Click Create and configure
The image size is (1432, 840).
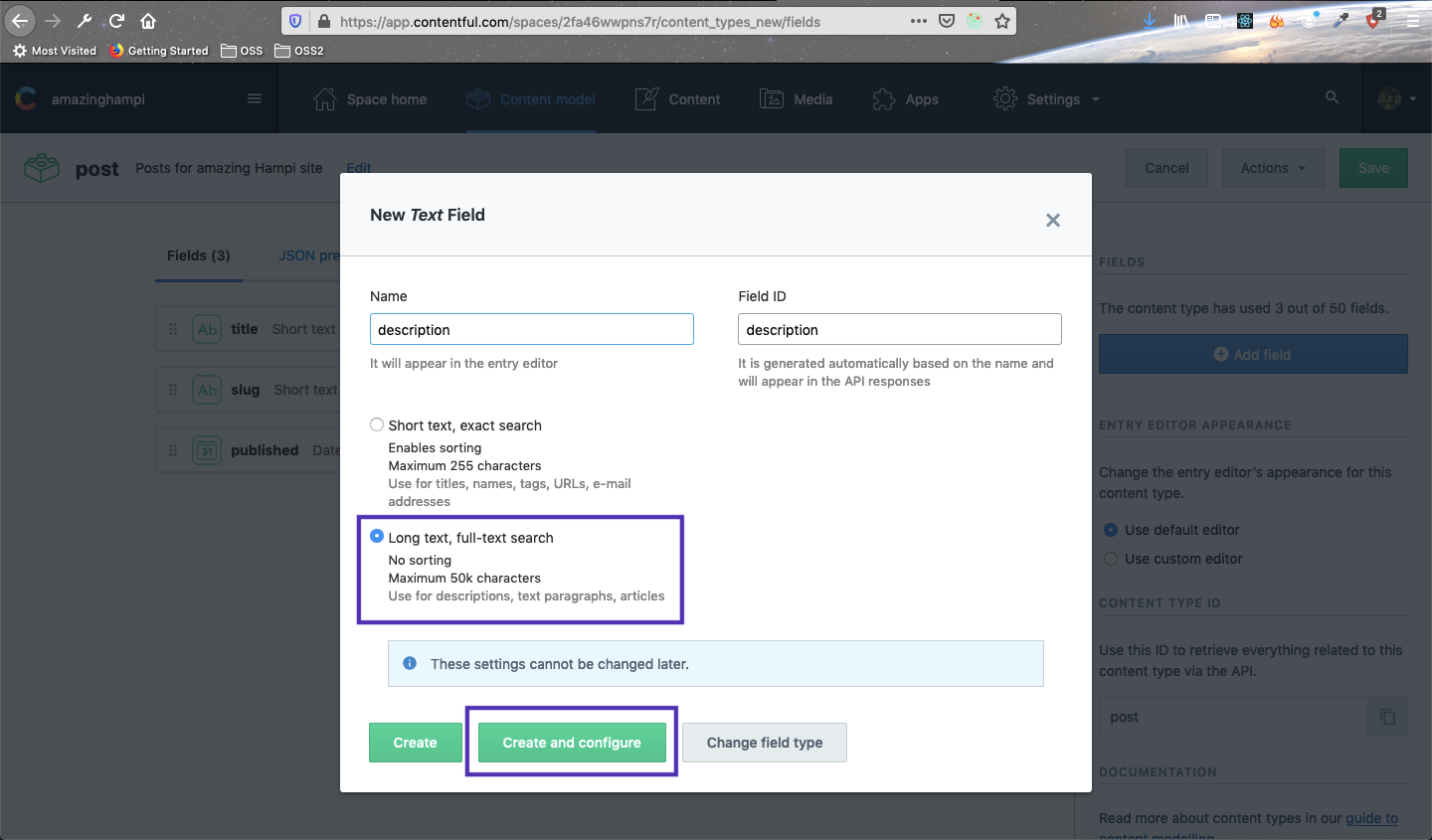coord(572,743)
